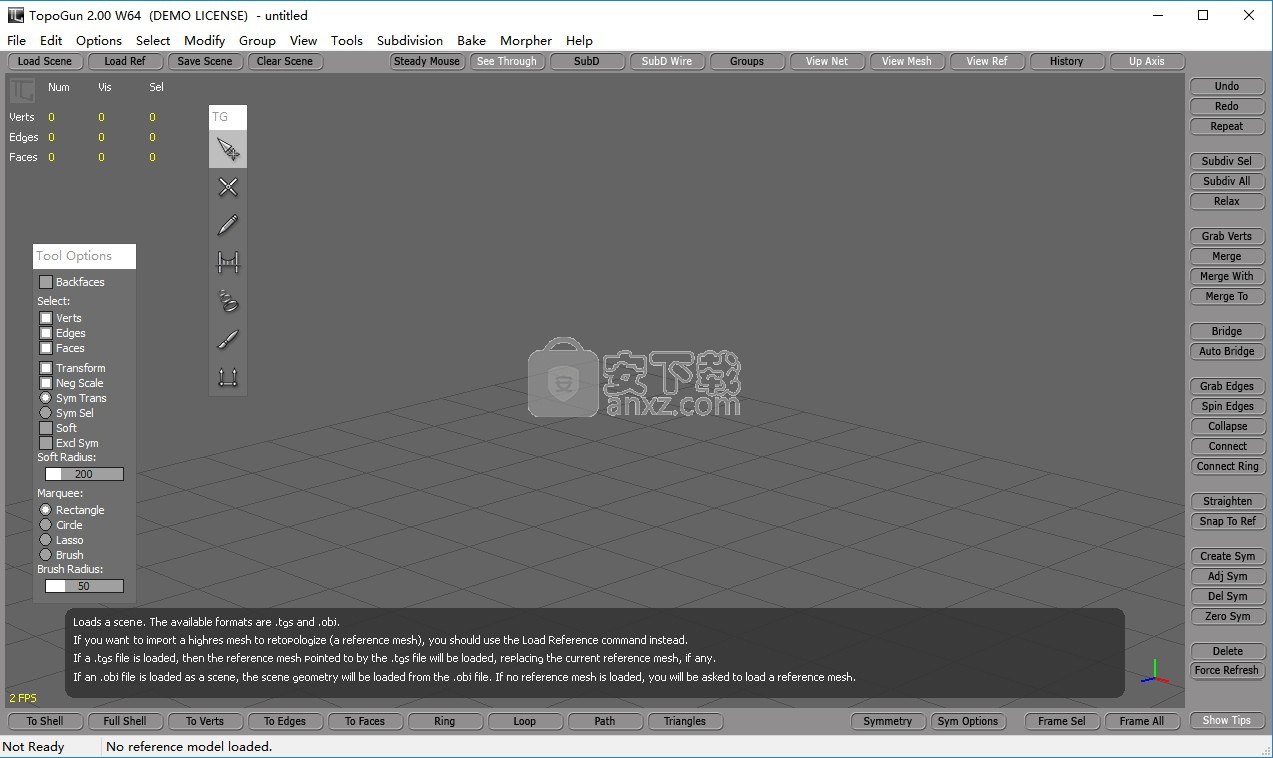
Task: Click the TopoGun icon in the title bar
Action: [x=15, y=15]
